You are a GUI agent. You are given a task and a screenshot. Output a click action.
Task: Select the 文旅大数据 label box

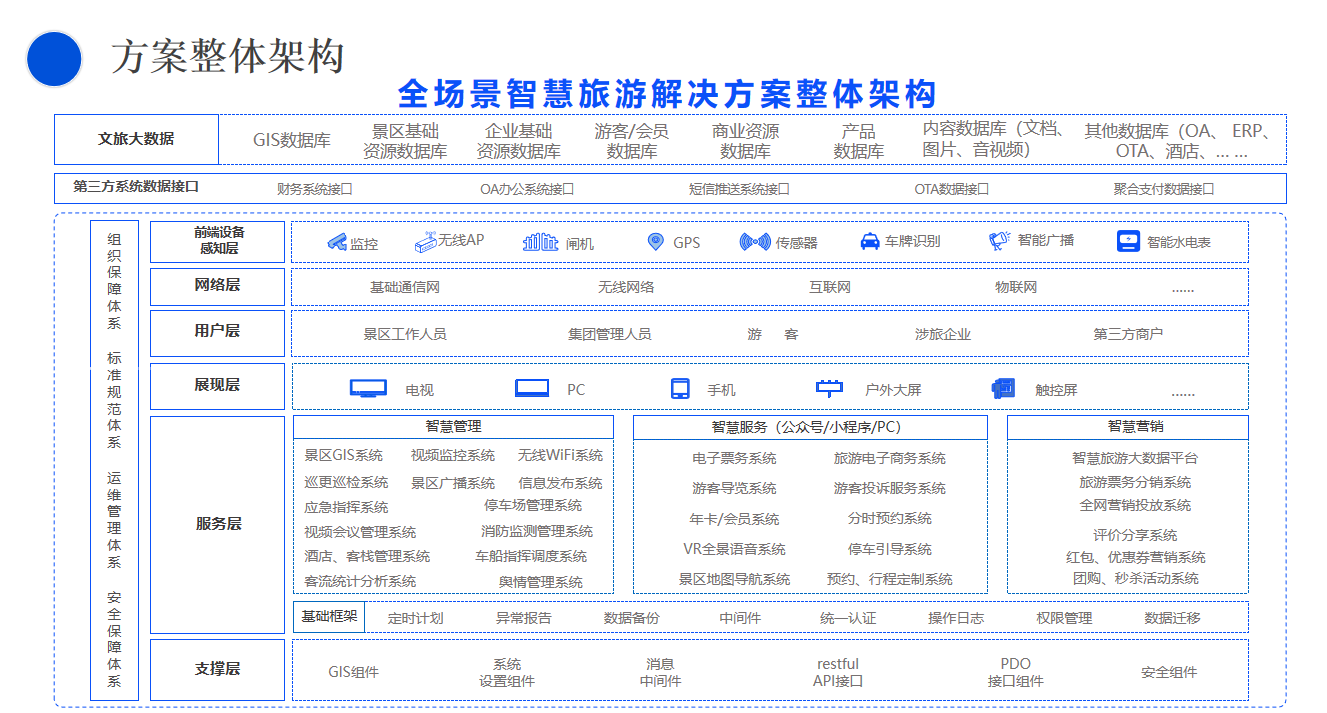(x=136, y=139)
